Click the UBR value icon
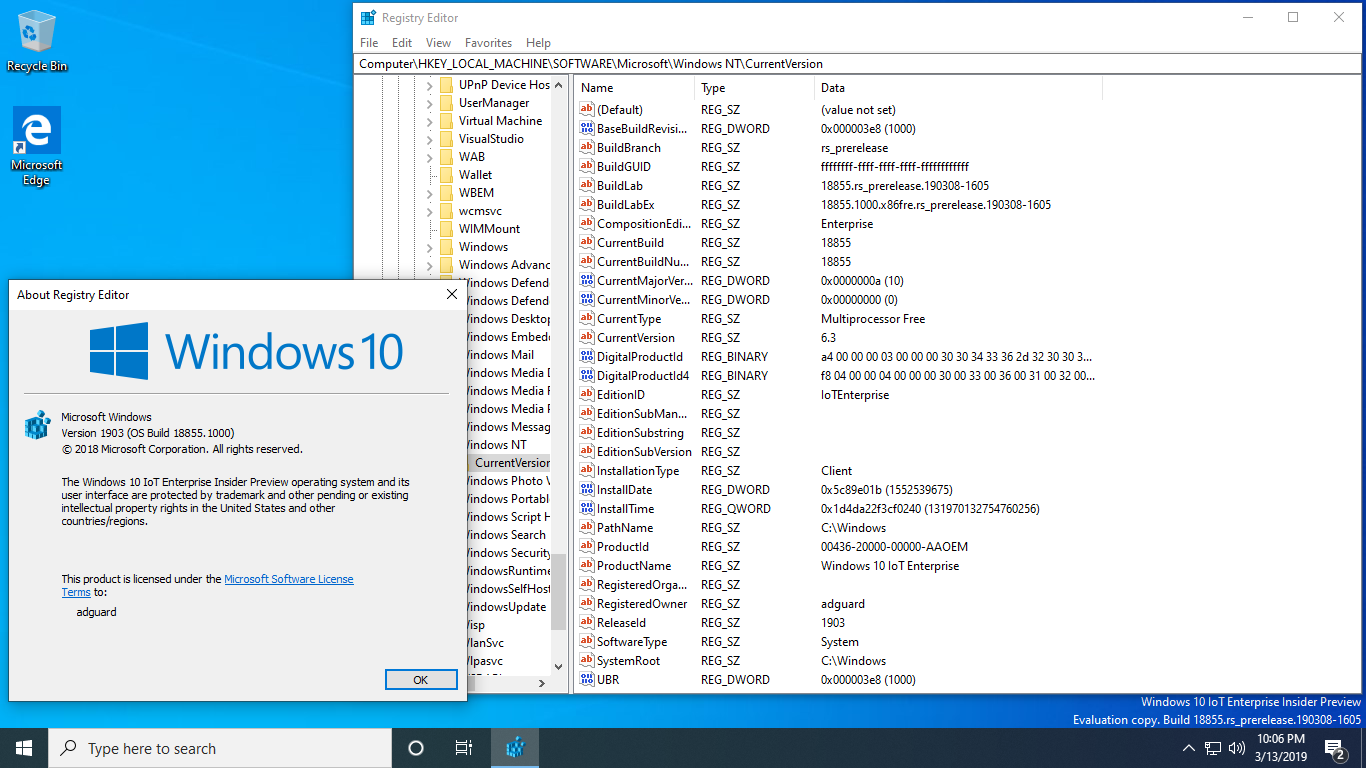The height and width of the screenshot is (768, 1366). point(587,680)
